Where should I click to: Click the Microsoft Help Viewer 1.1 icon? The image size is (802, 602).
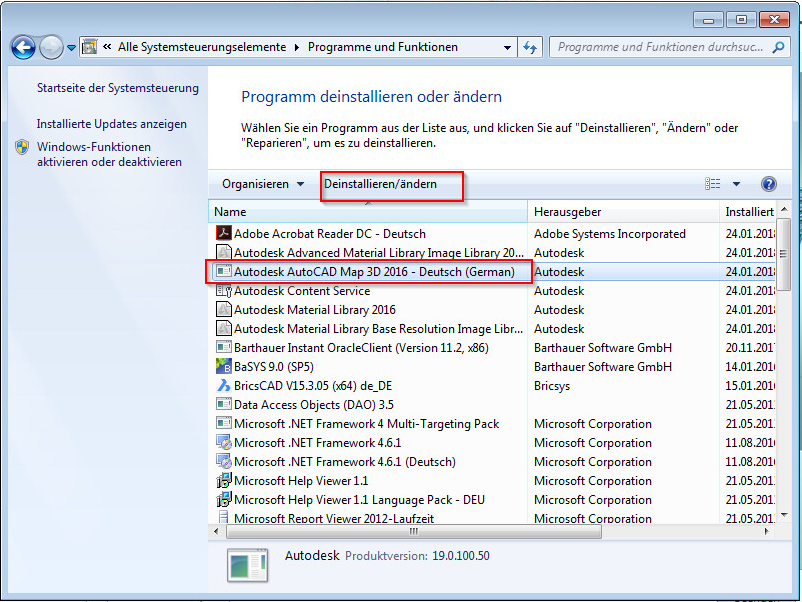click(x=224, y=481)
